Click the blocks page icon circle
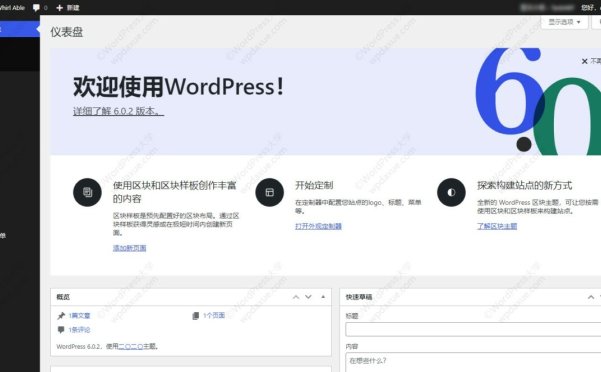 87,192
